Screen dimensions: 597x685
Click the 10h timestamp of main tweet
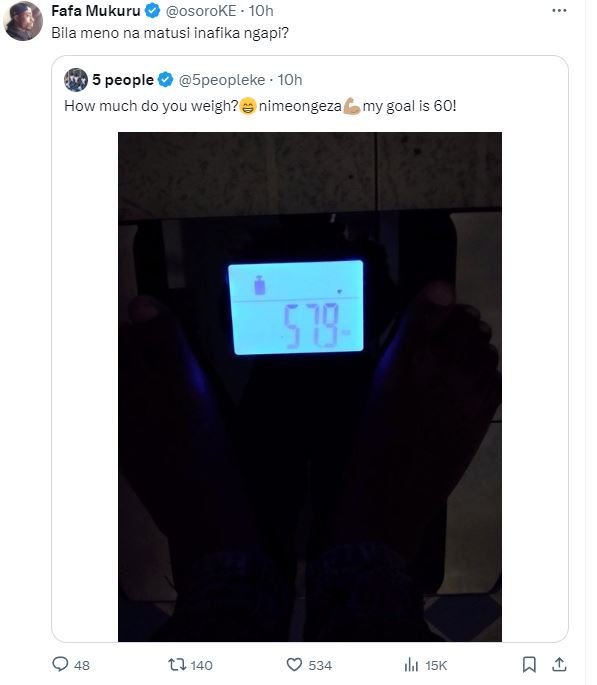261,10
